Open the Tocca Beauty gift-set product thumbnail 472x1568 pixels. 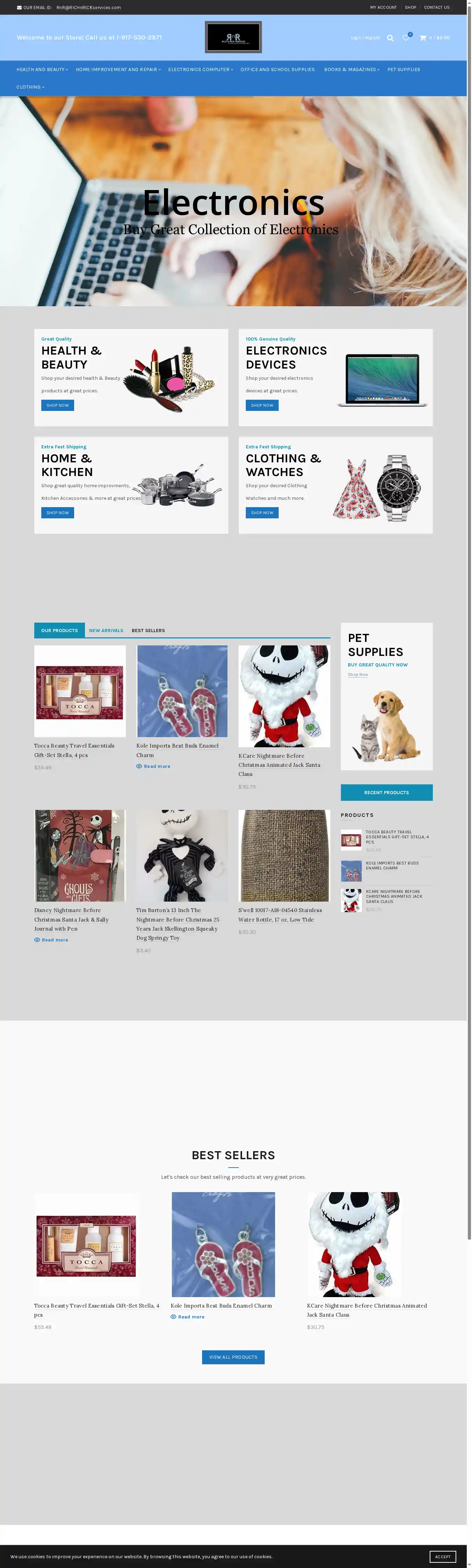(x=80, y=692)
